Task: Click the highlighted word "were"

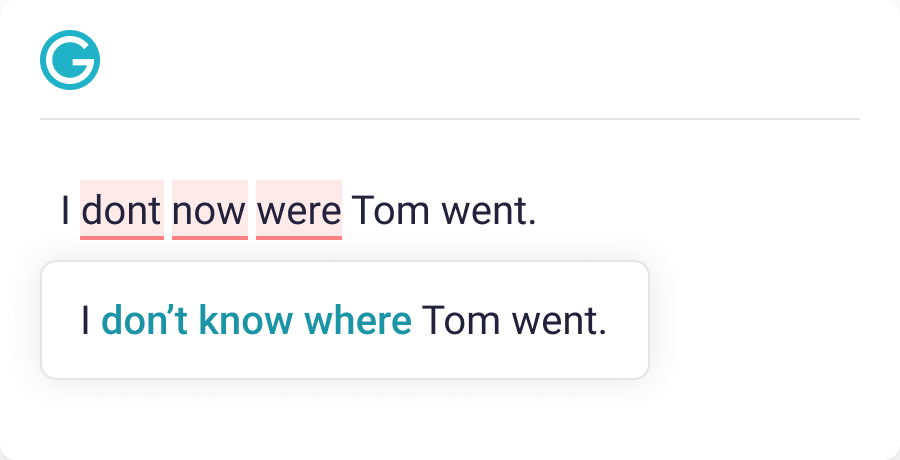Action: tap(299, 210)
